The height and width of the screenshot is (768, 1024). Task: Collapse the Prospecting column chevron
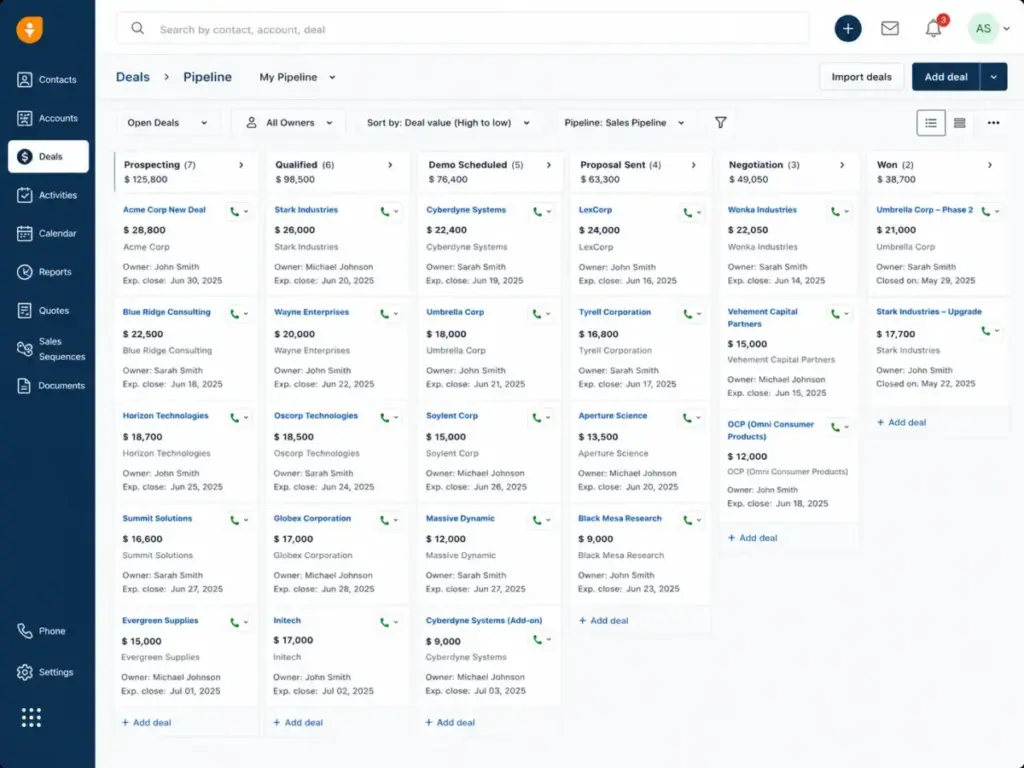[241, 165]
